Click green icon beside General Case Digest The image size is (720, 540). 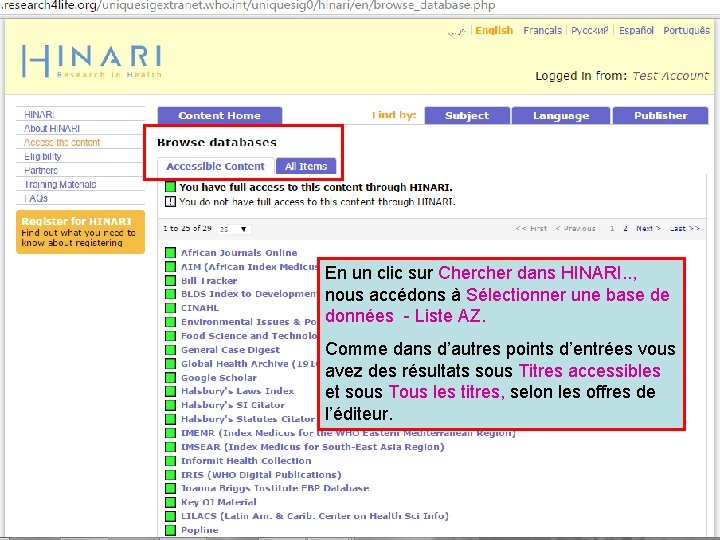[170, 350]
